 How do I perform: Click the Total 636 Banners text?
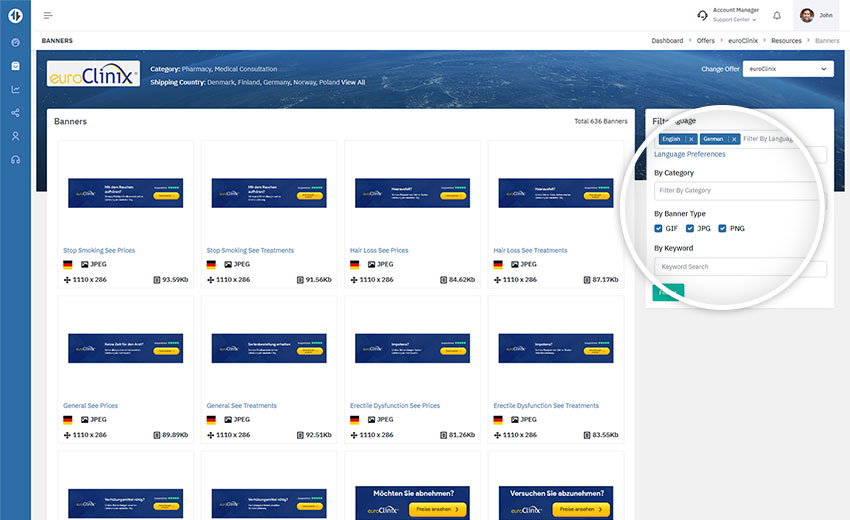601,121
